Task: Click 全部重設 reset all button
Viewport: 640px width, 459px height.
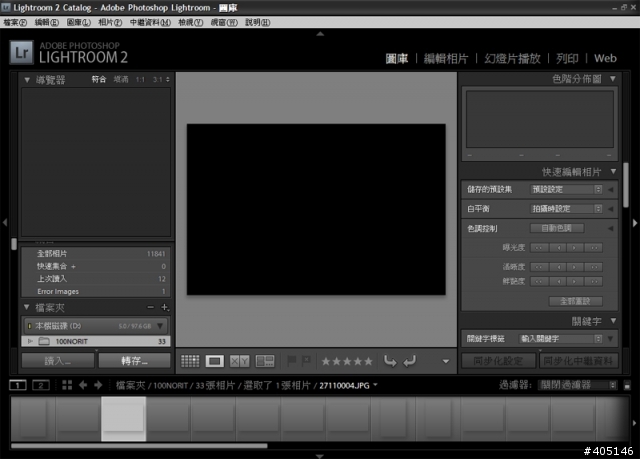Action: (x=576, y=302)
